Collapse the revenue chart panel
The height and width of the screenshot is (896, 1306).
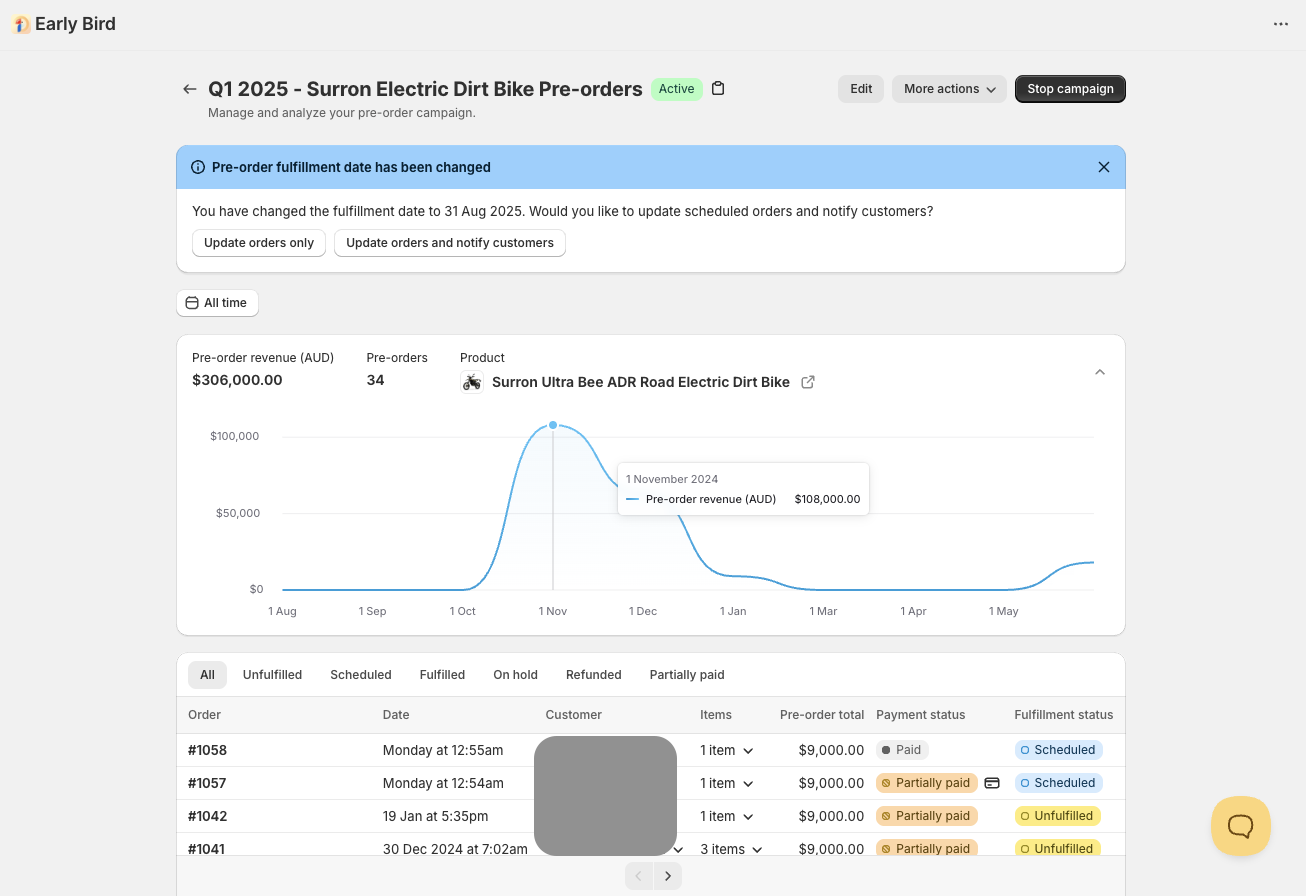[x=1100, y=372]
